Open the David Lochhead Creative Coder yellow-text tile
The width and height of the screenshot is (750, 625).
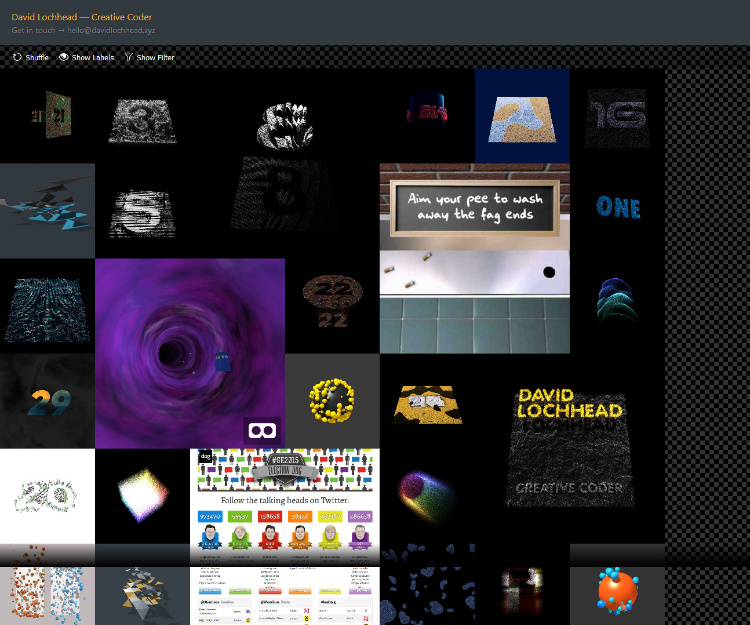(569, 447)
